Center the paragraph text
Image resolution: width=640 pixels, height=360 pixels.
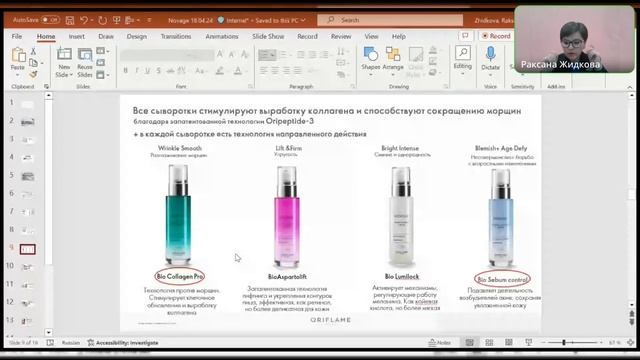275,71
